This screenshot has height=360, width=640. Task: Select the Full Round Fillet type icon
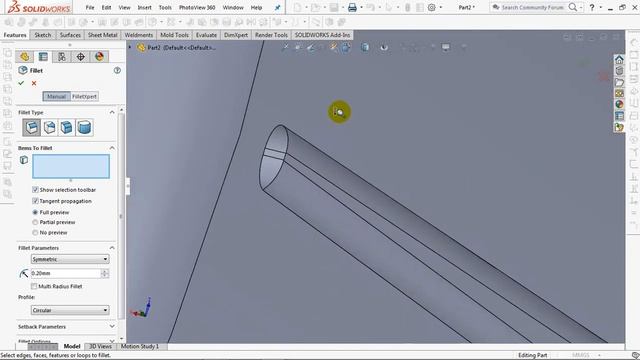(x=84, y=127)
